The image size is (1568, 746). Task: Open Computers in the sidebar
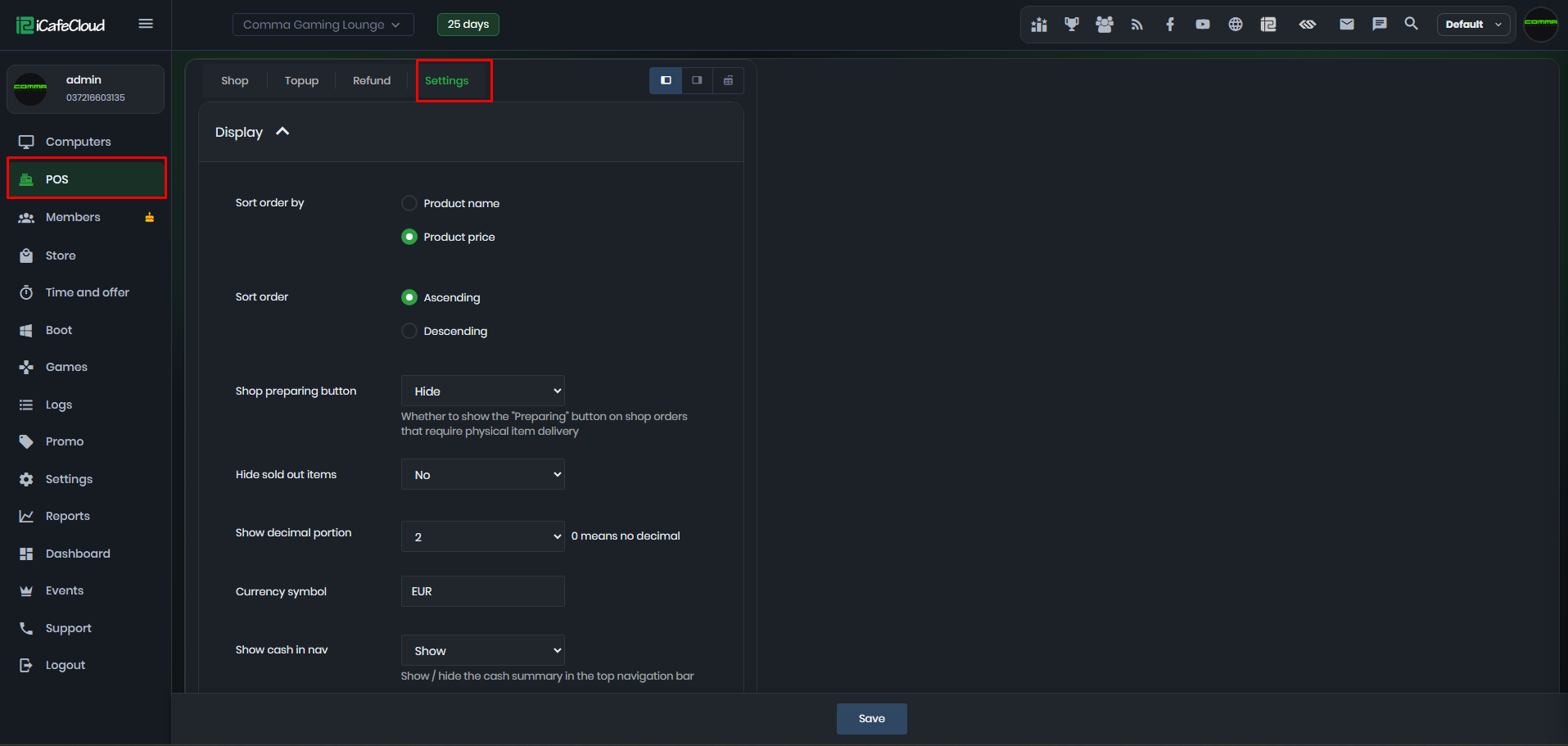(x=86, y=142)
